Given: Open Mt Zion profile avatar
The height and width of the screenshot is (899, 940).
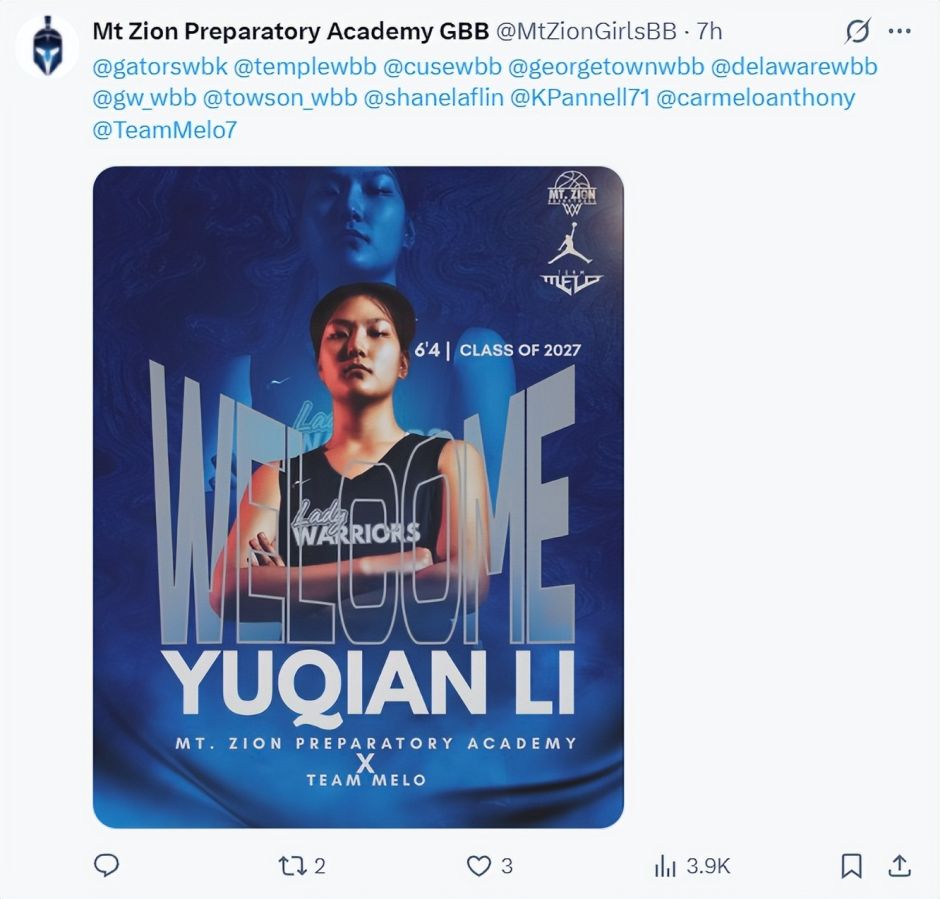Looking at the screenshot, I should pos(47,47).
